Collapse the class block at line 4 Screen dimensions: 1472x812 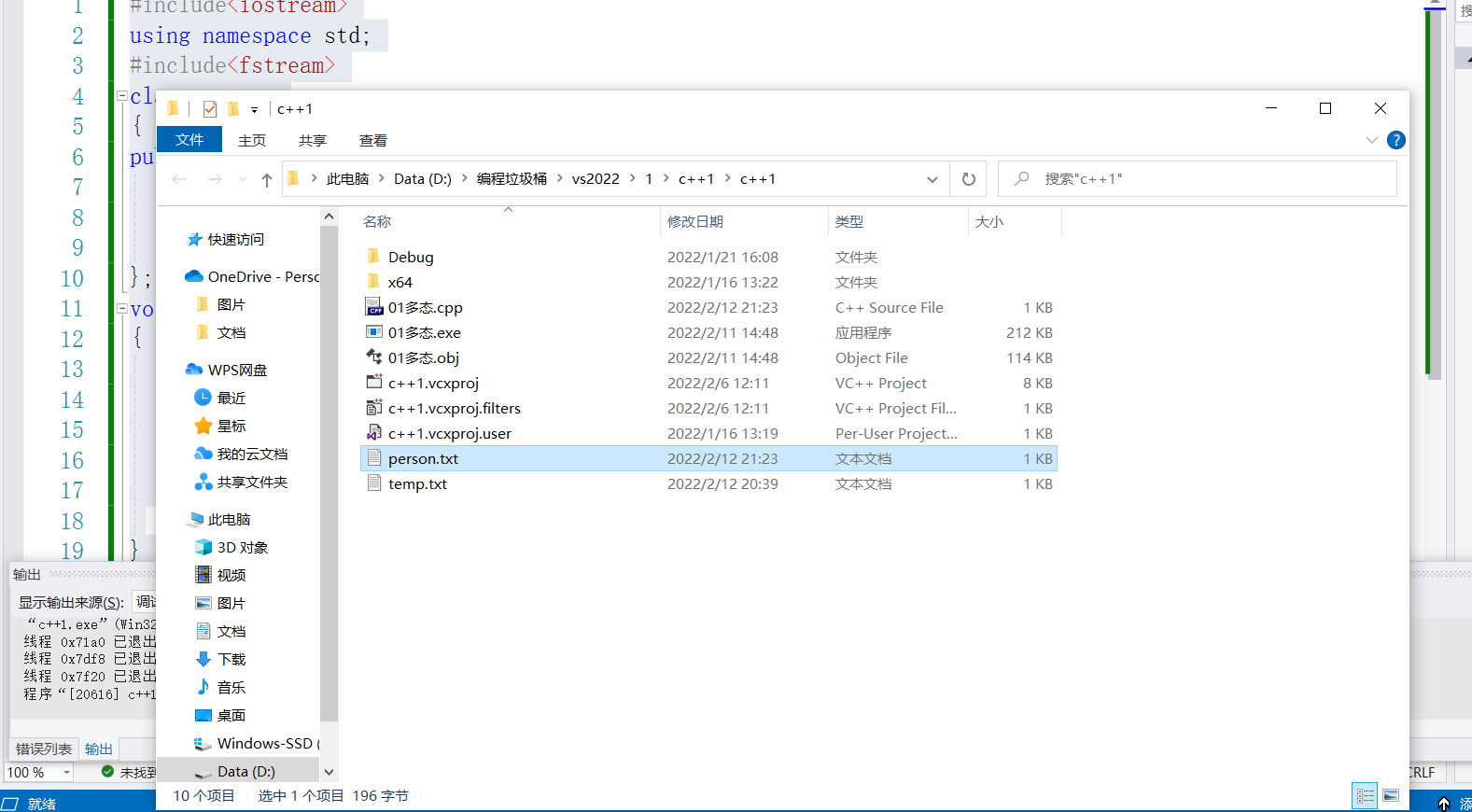tap(121, 95)
